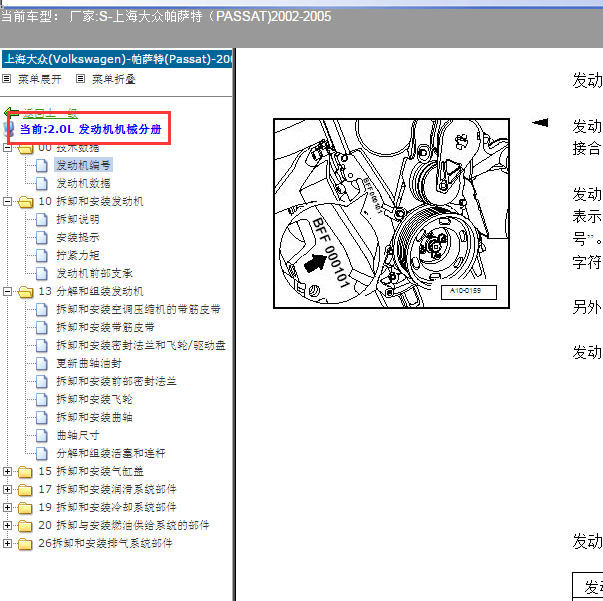Click page icon beside 拆卸说明
Viewport: 603px width, 601px height.
coord(42,220)
